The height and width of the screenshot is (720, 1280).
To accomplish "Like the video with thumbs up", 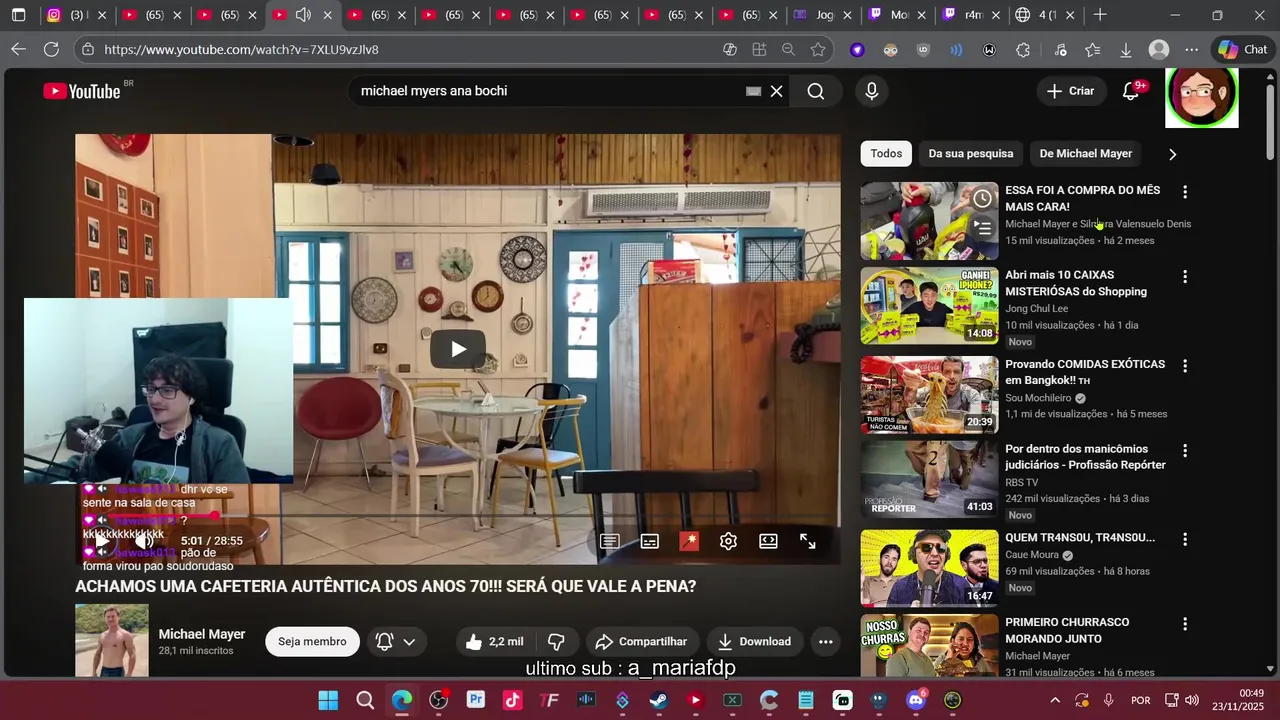I will [x=495, y=641].
